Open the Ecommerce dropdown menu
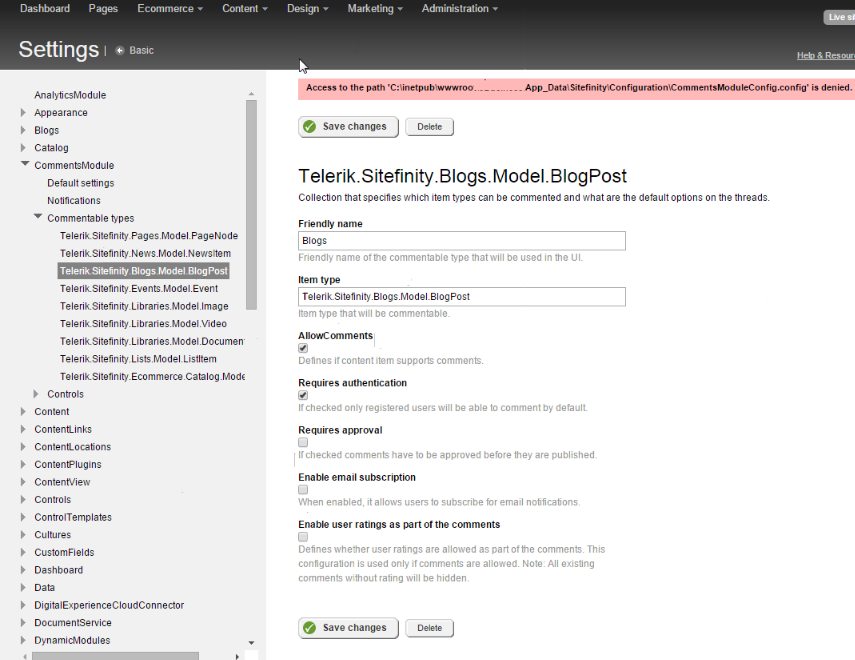The image size is (855, 660). [170, 9]
